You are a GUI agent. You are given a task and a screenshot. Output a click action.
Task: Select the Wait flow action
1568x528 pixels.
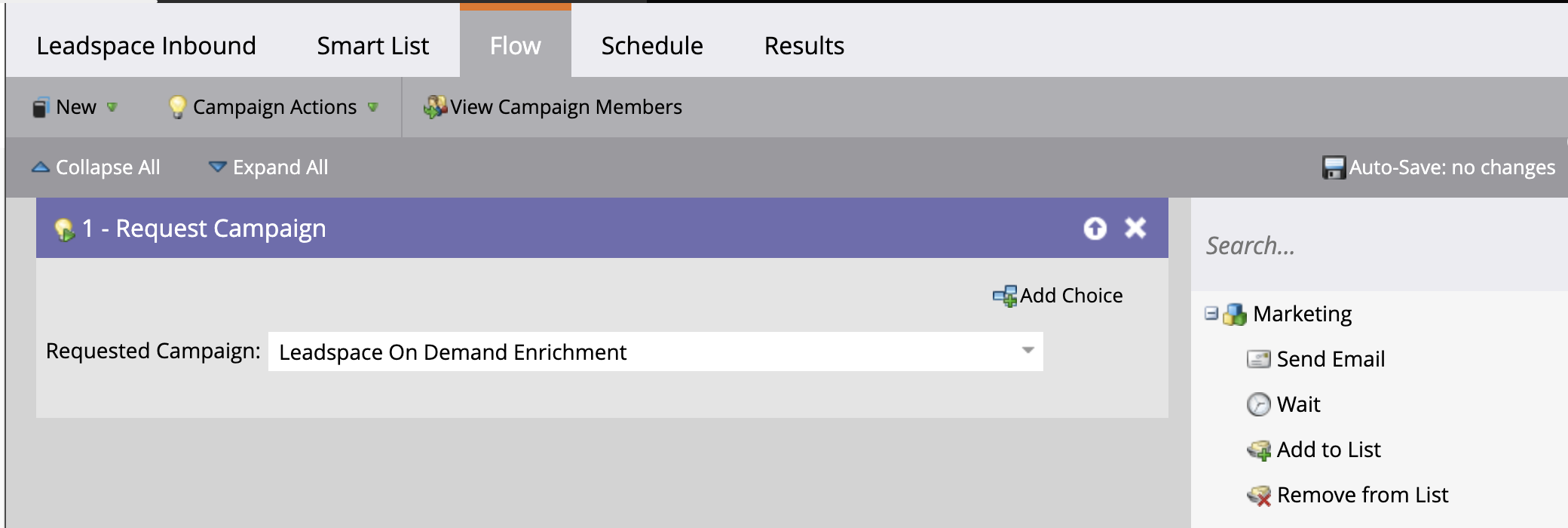(1284, 404)
